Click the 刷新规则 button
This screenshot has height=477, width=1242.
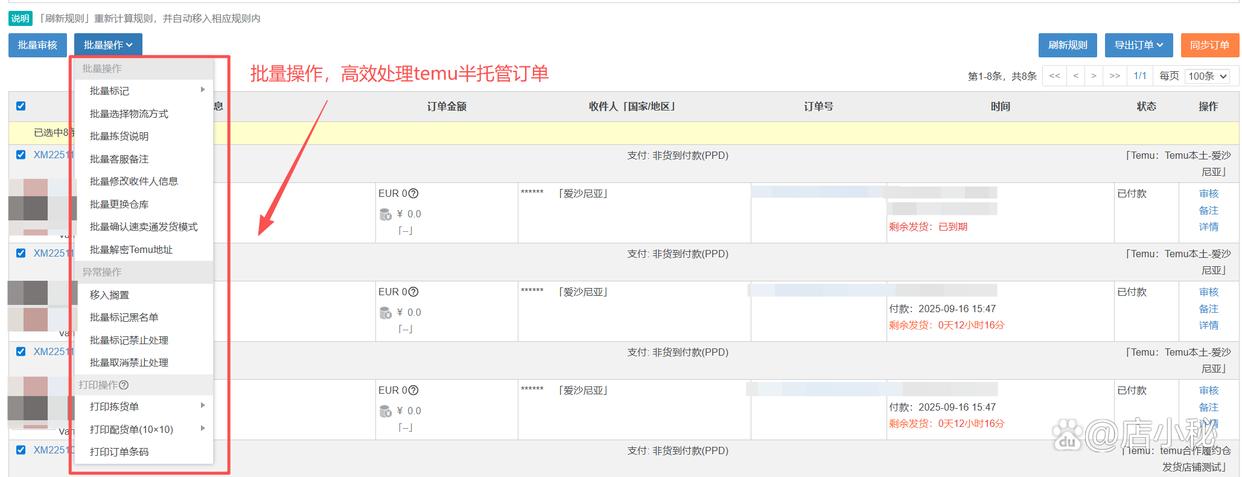(x=1067, y=44)
